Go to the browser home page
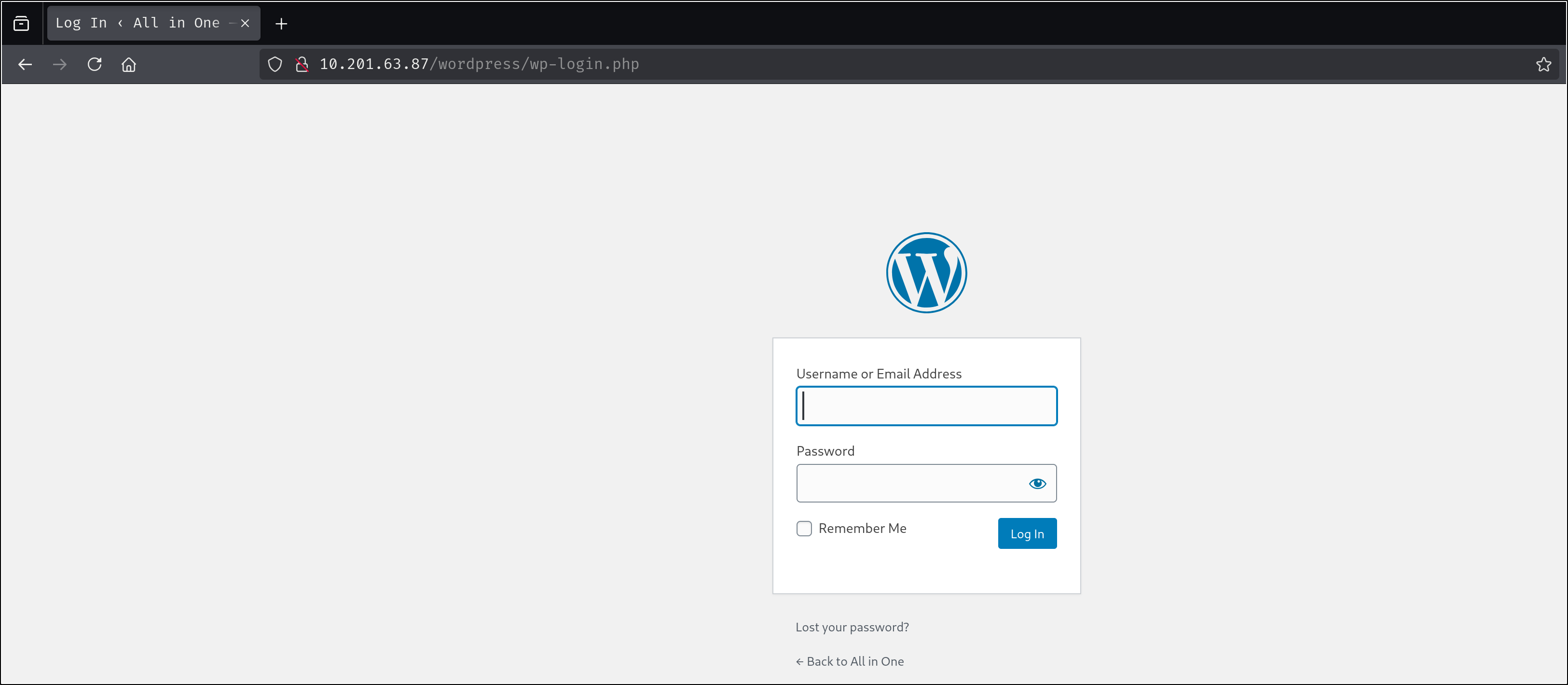Screen dimensions: 1568x685 tap(128, 64)
